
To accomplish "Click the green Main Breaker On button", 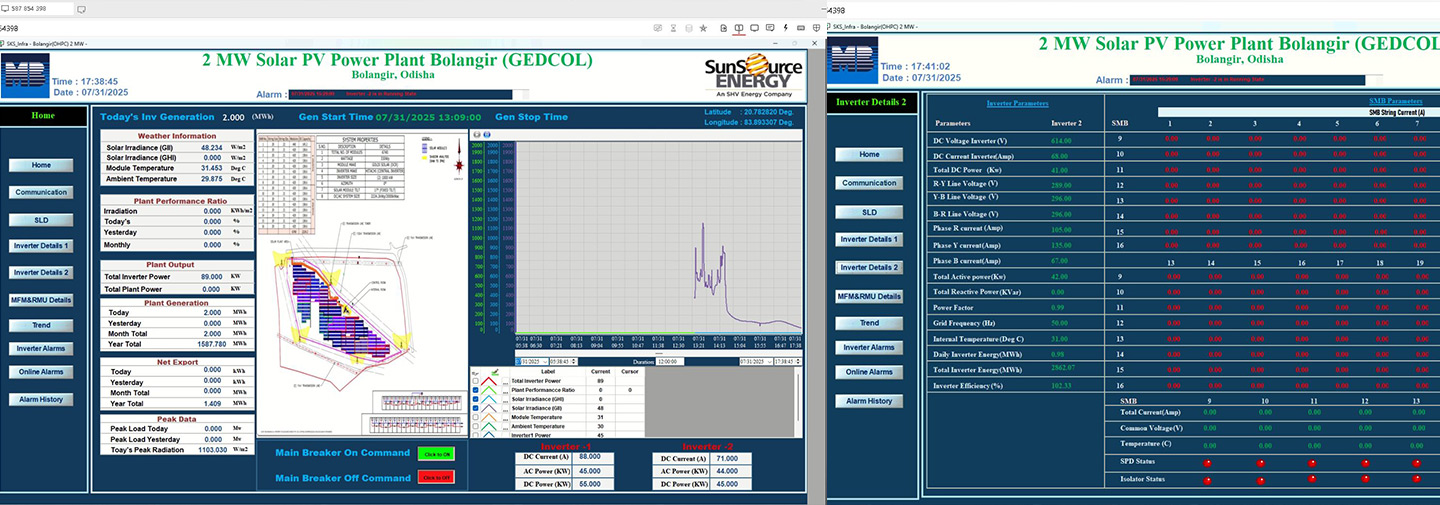I will (x=436, y=453).
